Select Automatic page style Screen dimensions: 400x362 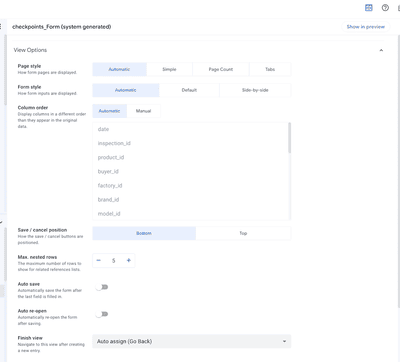pos(119,69)
